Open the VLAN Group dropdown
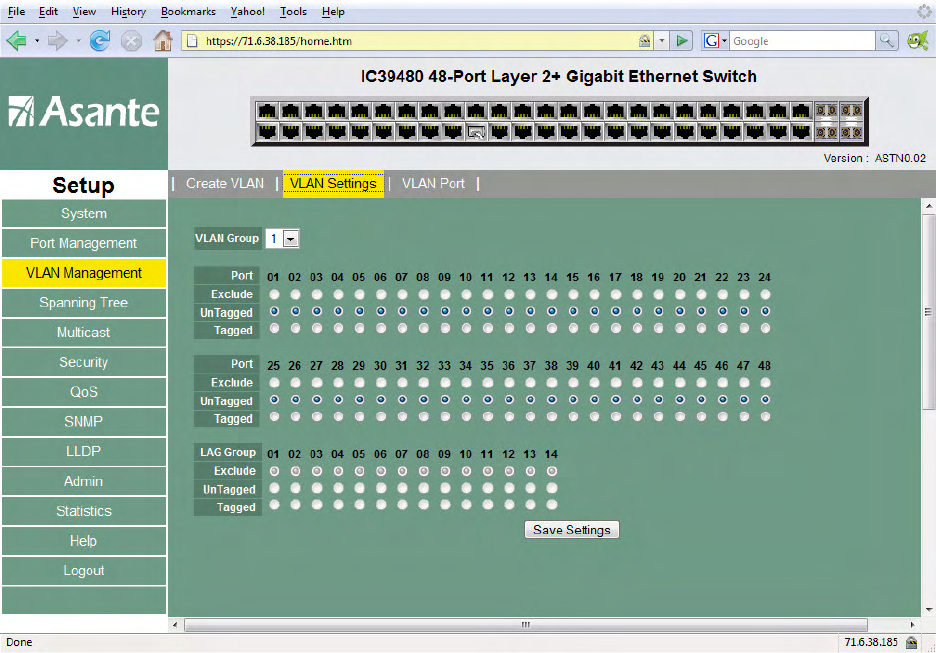936x653 pixels. 291,239
